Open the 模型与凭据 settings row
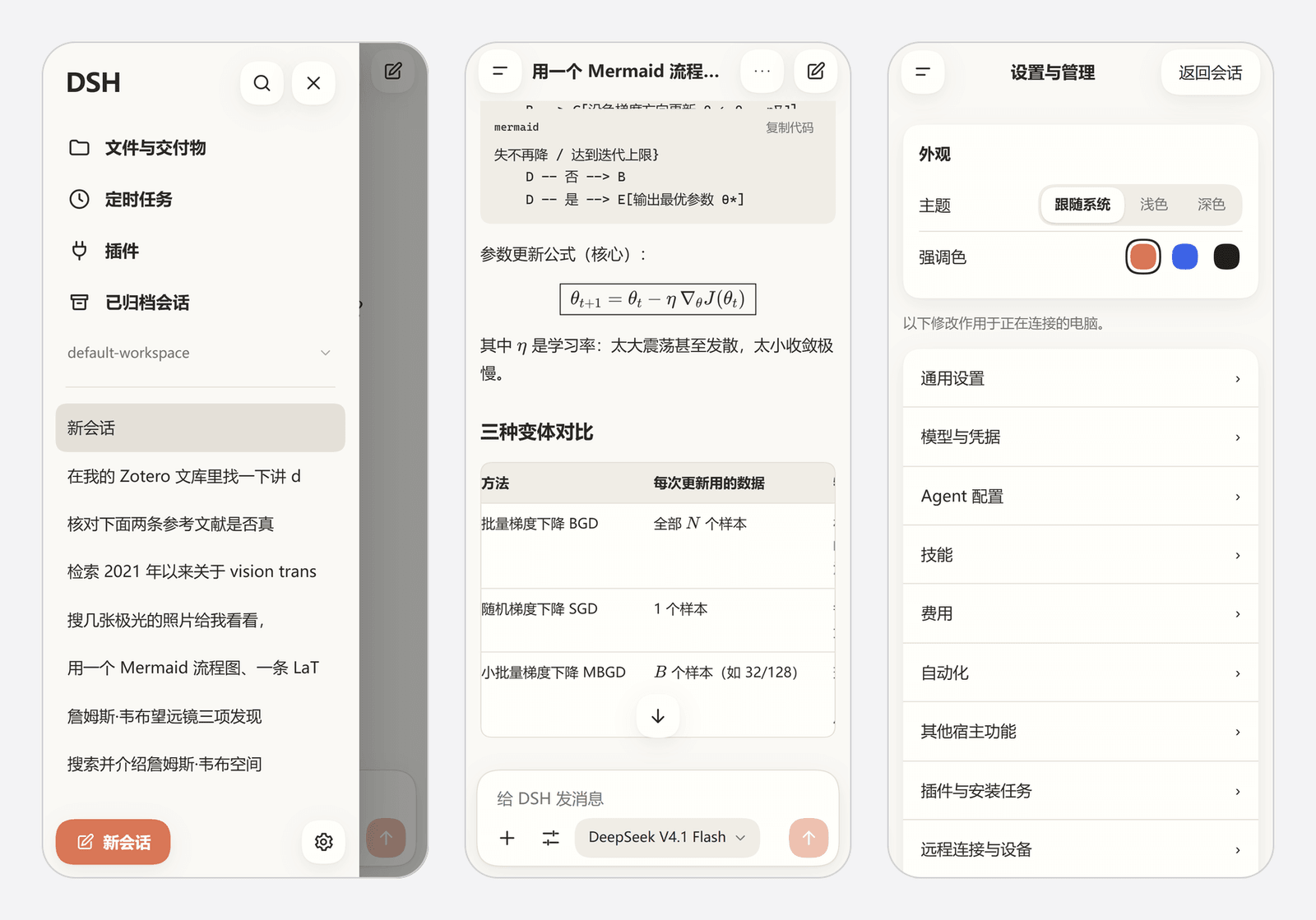Screen dimensions: 1316x920 [1081, 437]
